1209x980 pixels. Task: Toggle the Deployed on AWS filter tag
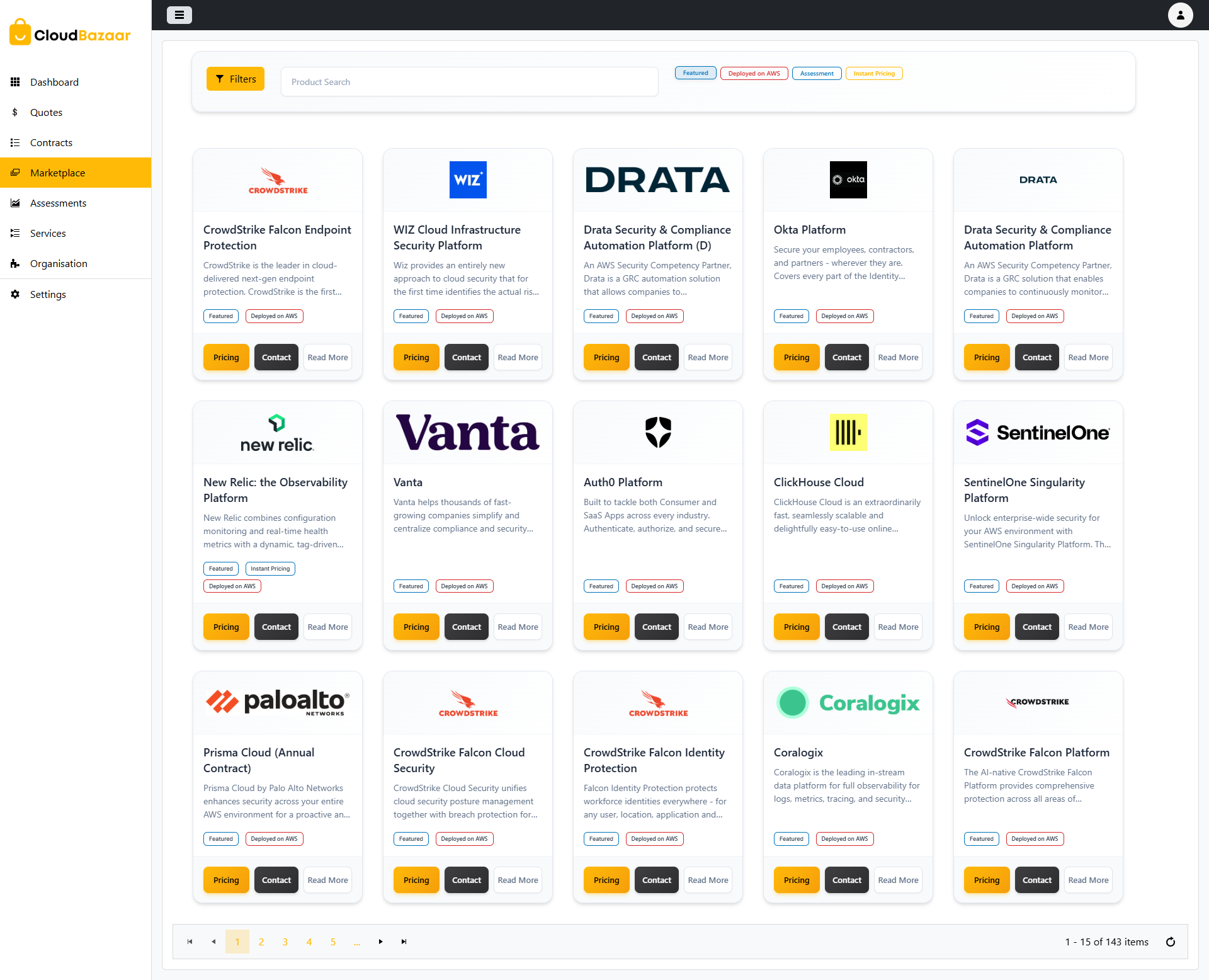click(754, 73)
